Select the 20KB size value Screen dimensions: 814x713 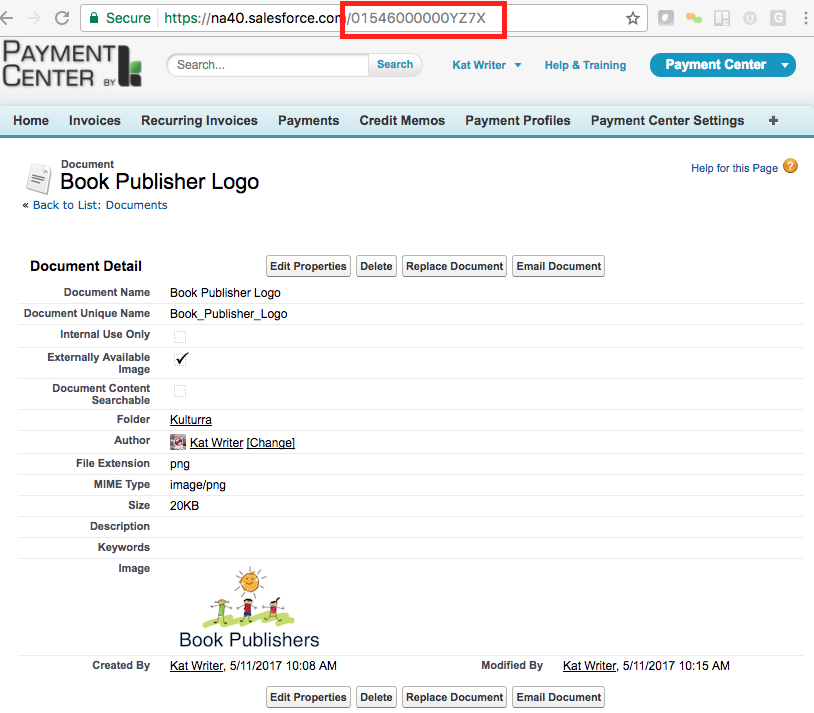pos(184,506)
